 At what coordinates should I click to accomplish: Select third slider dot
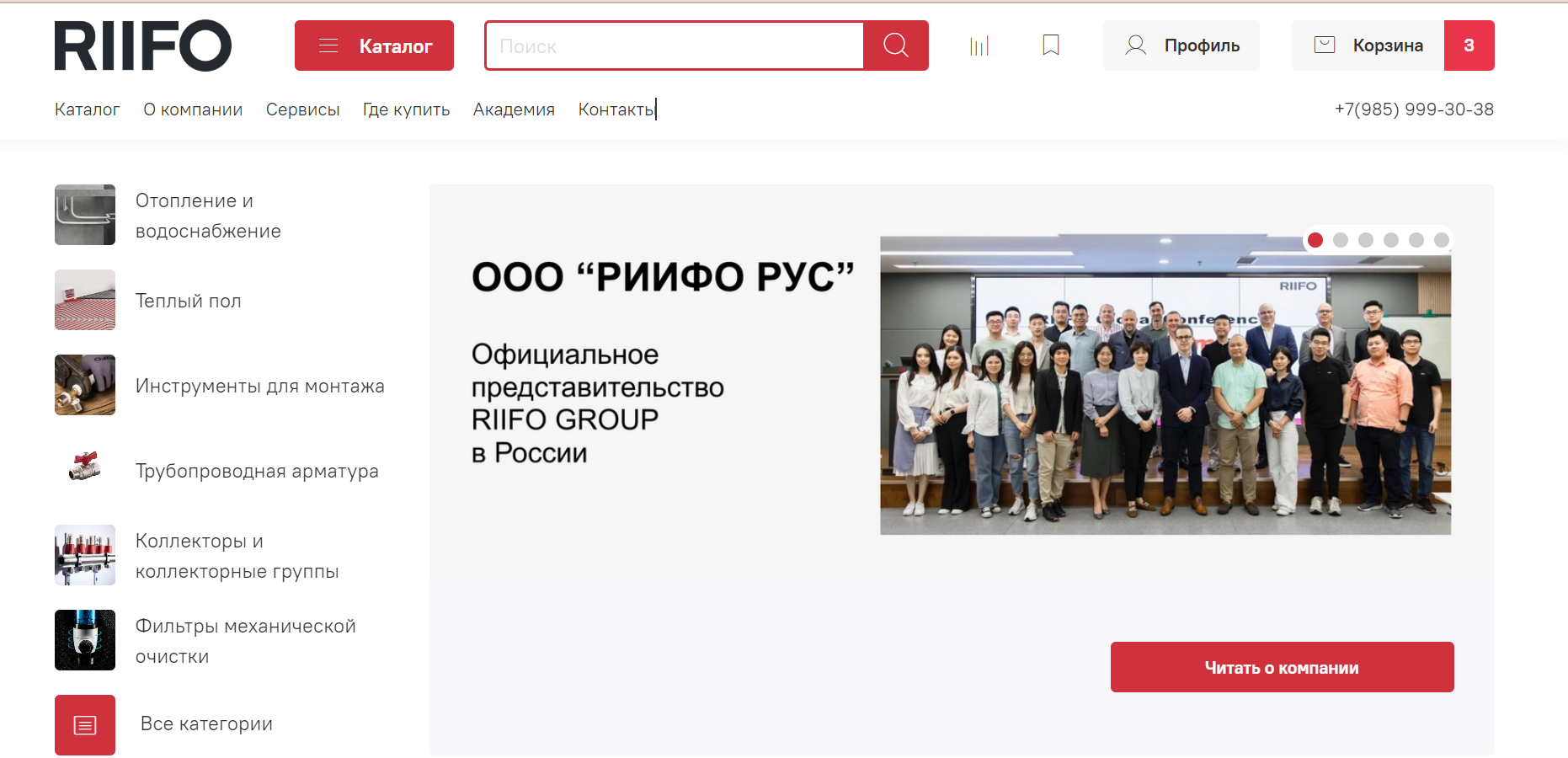point(1366,240)
